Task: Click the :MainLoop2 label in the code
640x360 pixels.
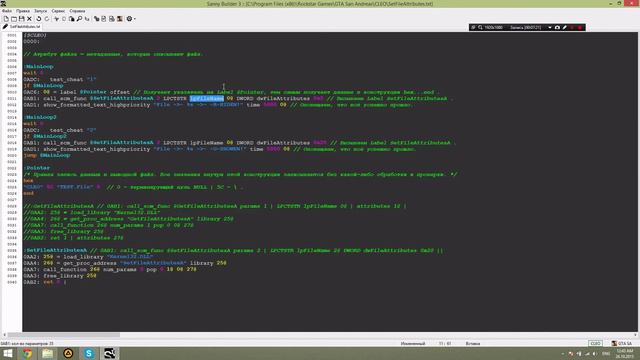Action: point(40,117)
